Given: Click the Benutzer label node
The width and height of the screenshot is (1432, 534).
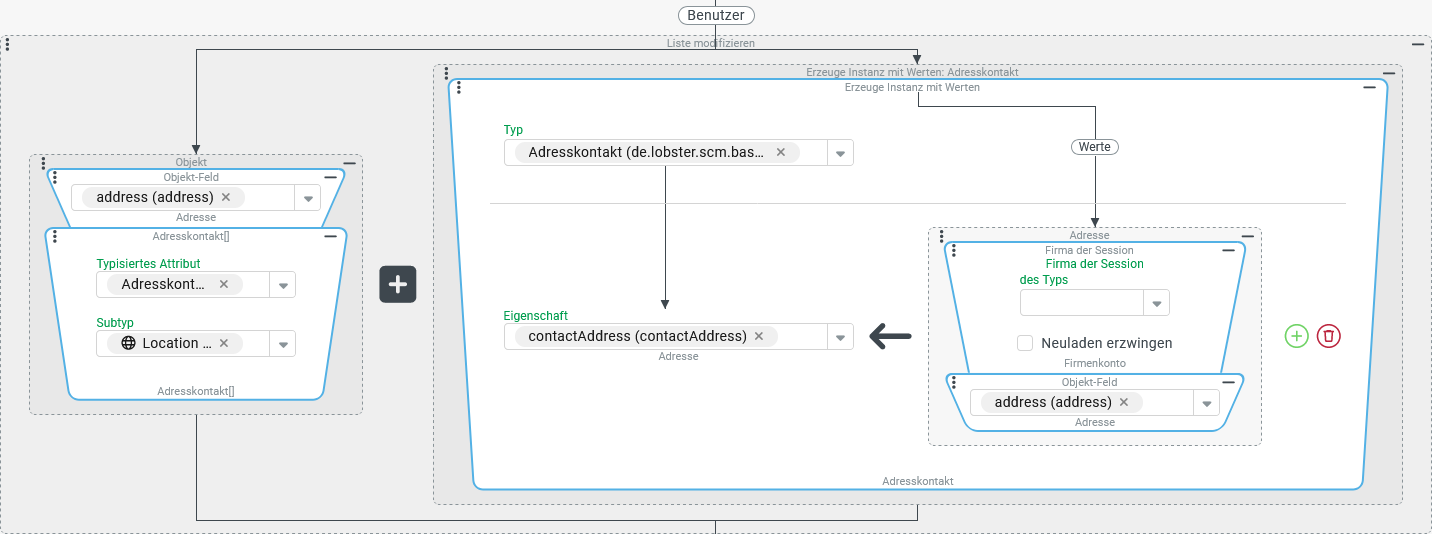Looking at the screenshot, I should tap(715, 15).
